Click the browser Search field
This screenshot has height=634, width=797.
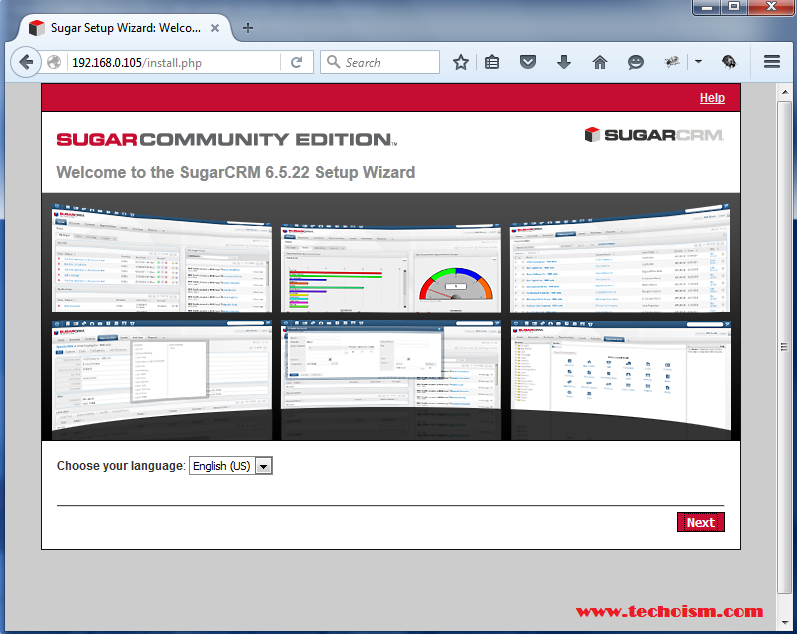[x=380, y=62]
